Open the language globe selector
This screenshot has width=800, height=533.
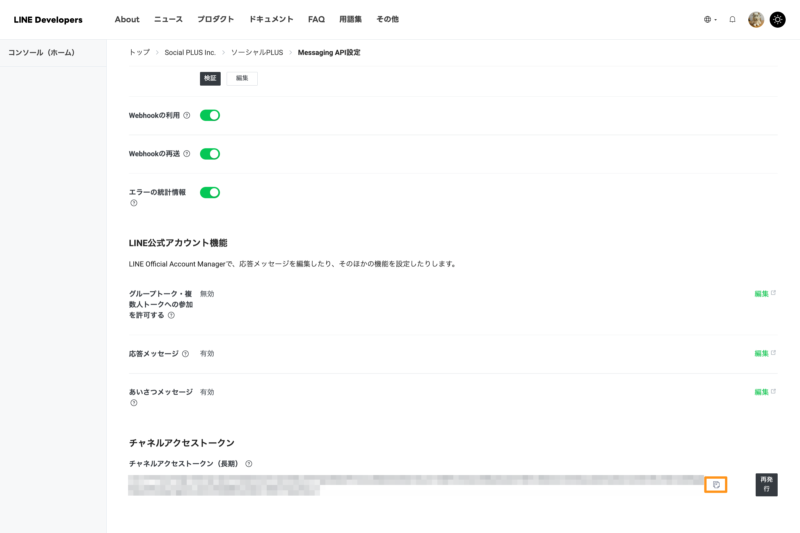click(710, 19)
